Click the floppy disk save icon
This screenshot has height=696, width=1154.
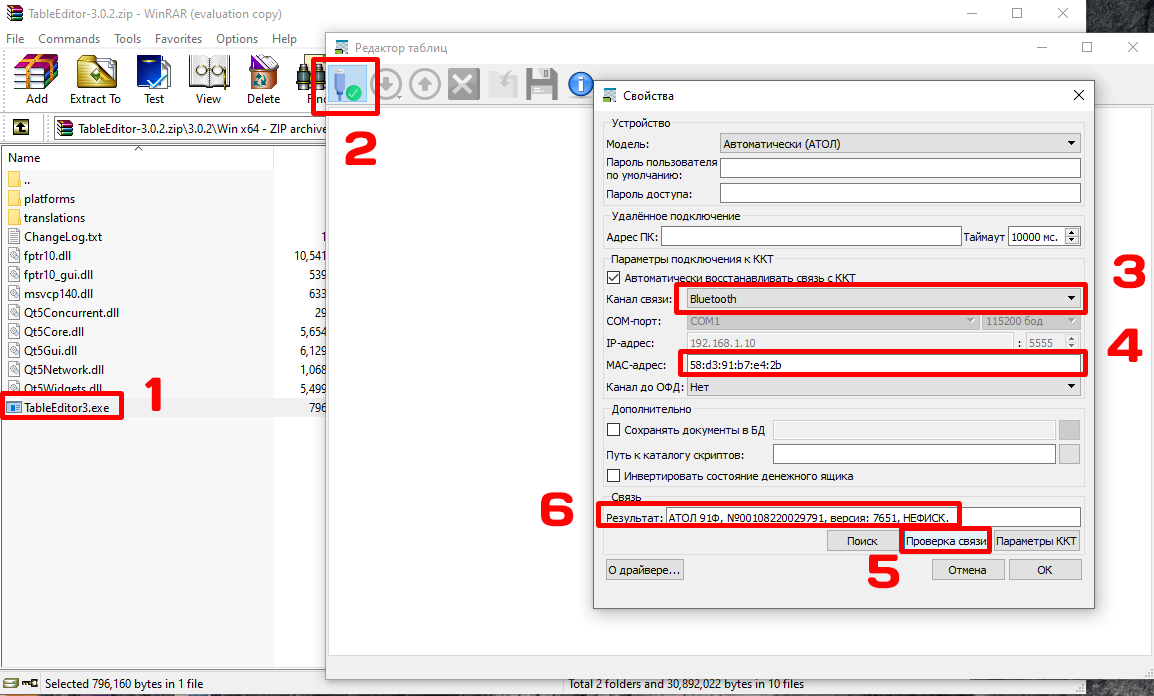[x=541, y=85]
